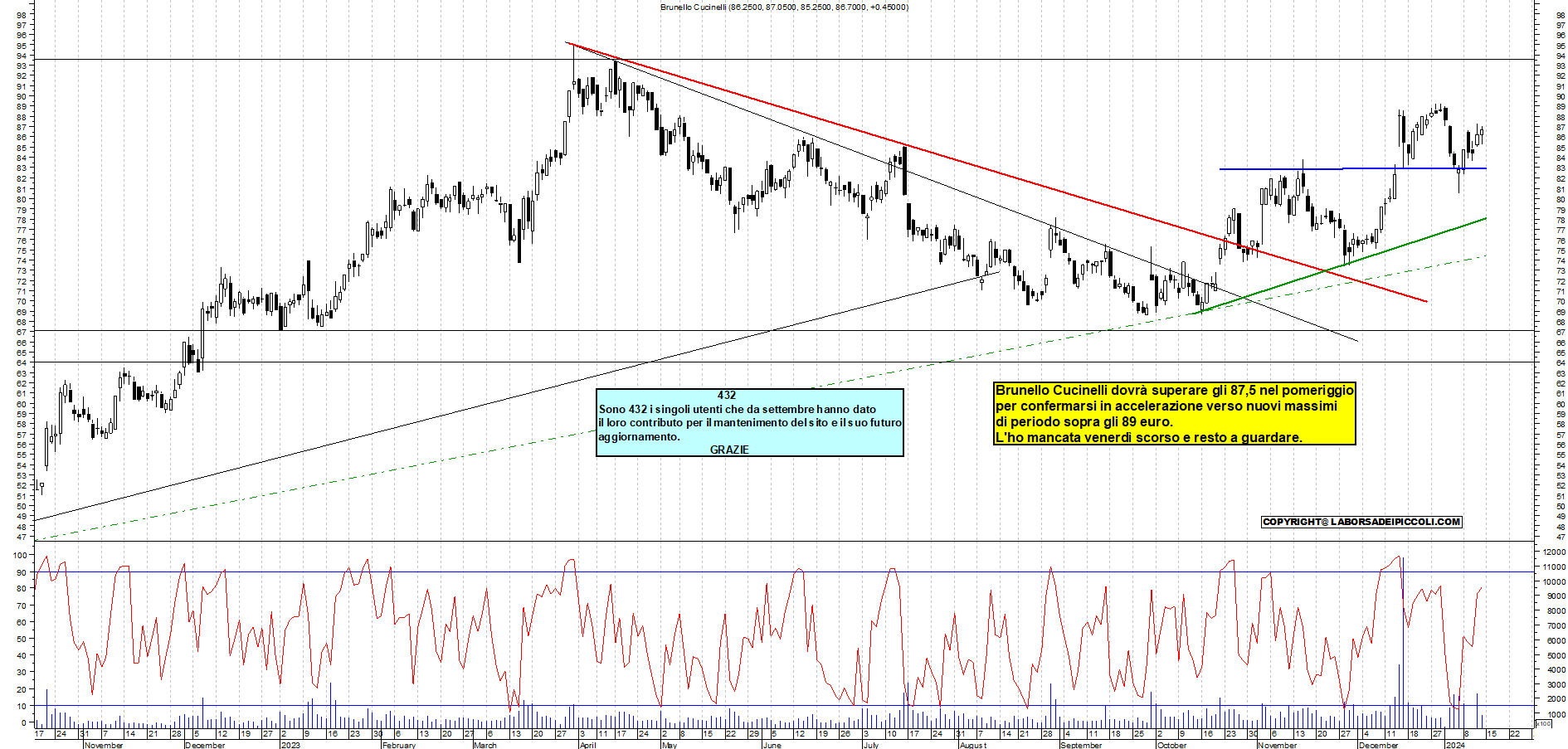The height and width of the screenshot is (749, 1568).
Task: Click the "September" month label on the time axis
Action: pos(1081,745)
